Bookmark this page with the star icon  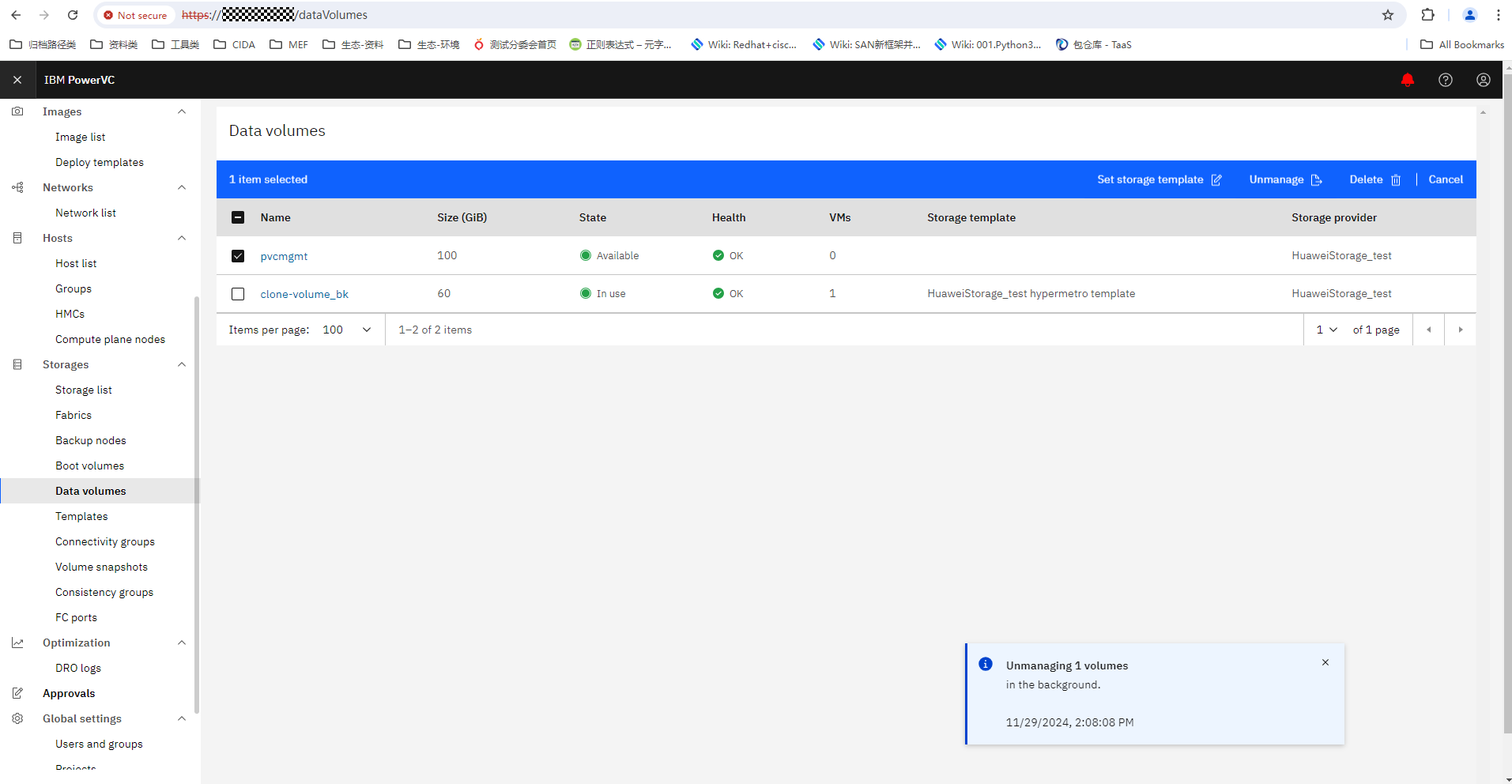[x=1388, y=15]
